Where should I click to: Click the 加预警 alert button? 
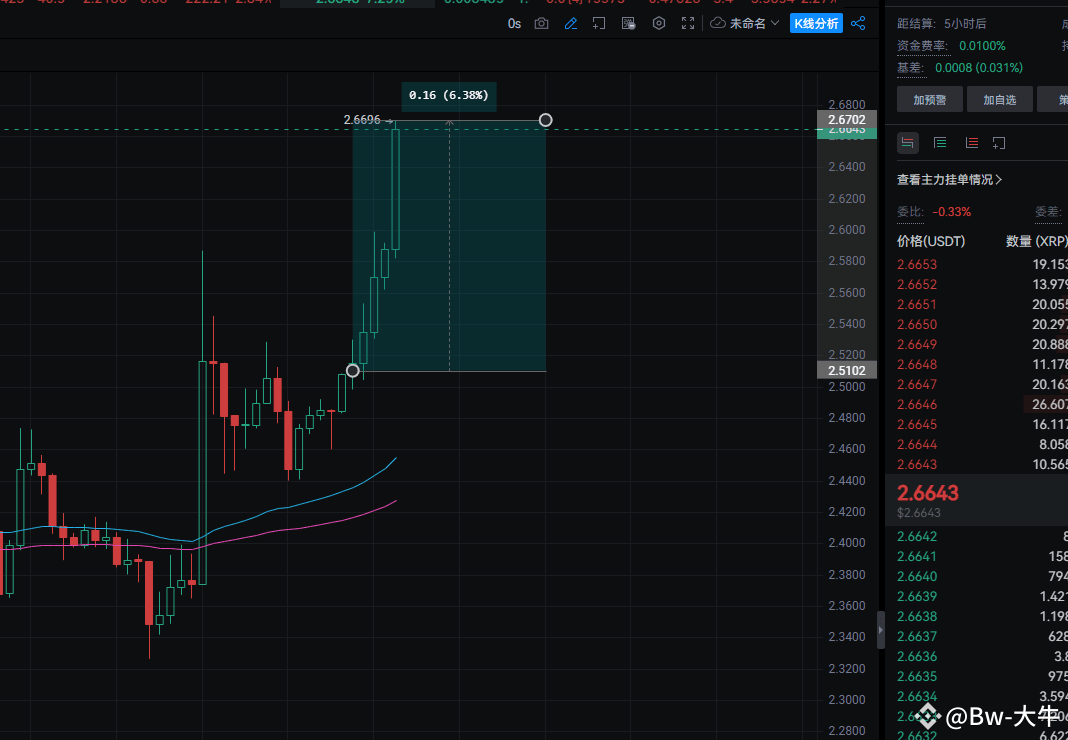929,99
